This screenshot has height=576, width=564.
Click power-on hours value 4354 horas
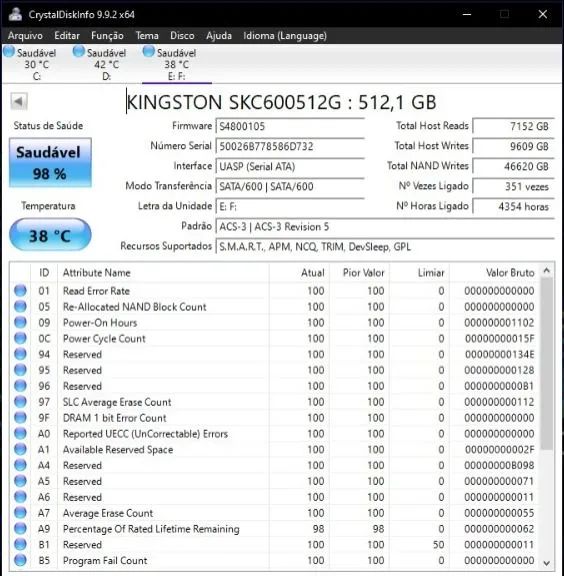coord(513,206)
